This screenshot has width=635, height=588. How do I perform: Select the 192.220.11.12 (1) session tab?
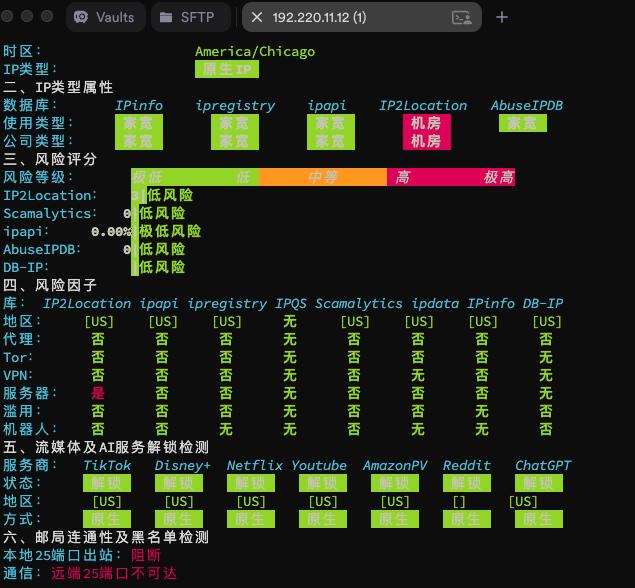pos(362,17)
